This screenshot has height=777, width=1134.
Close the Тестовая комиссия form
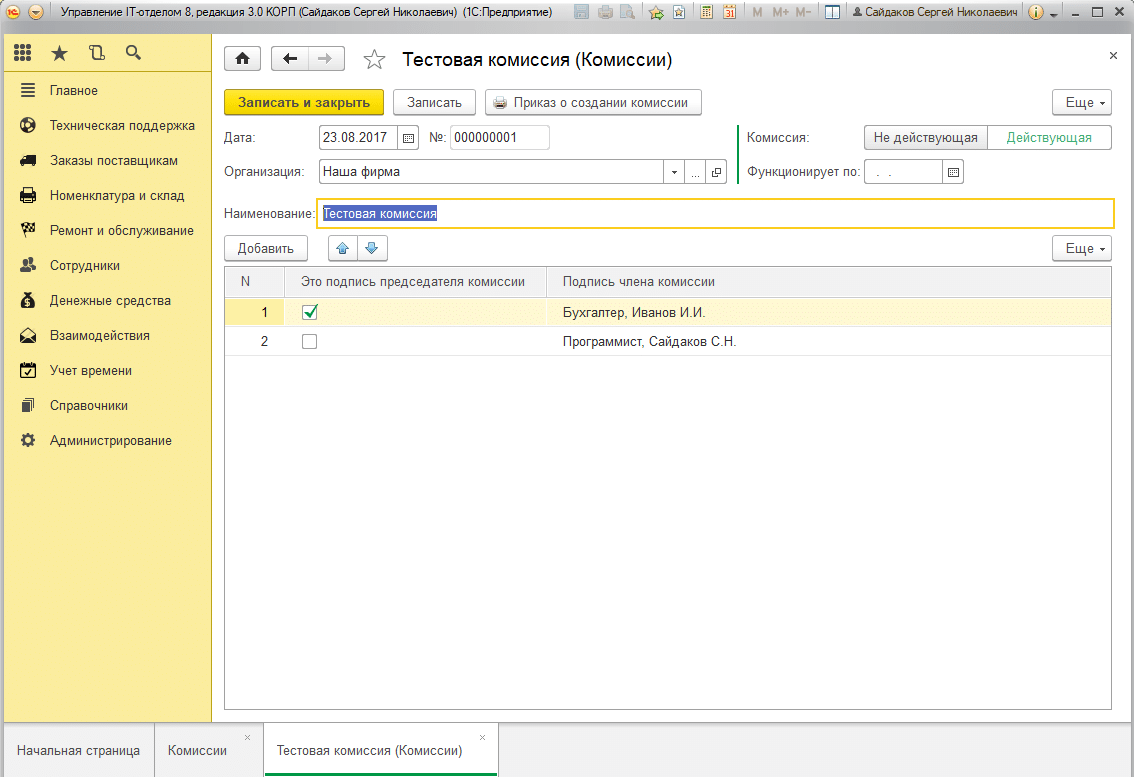pyautogui.click(x=1113, y=56)
